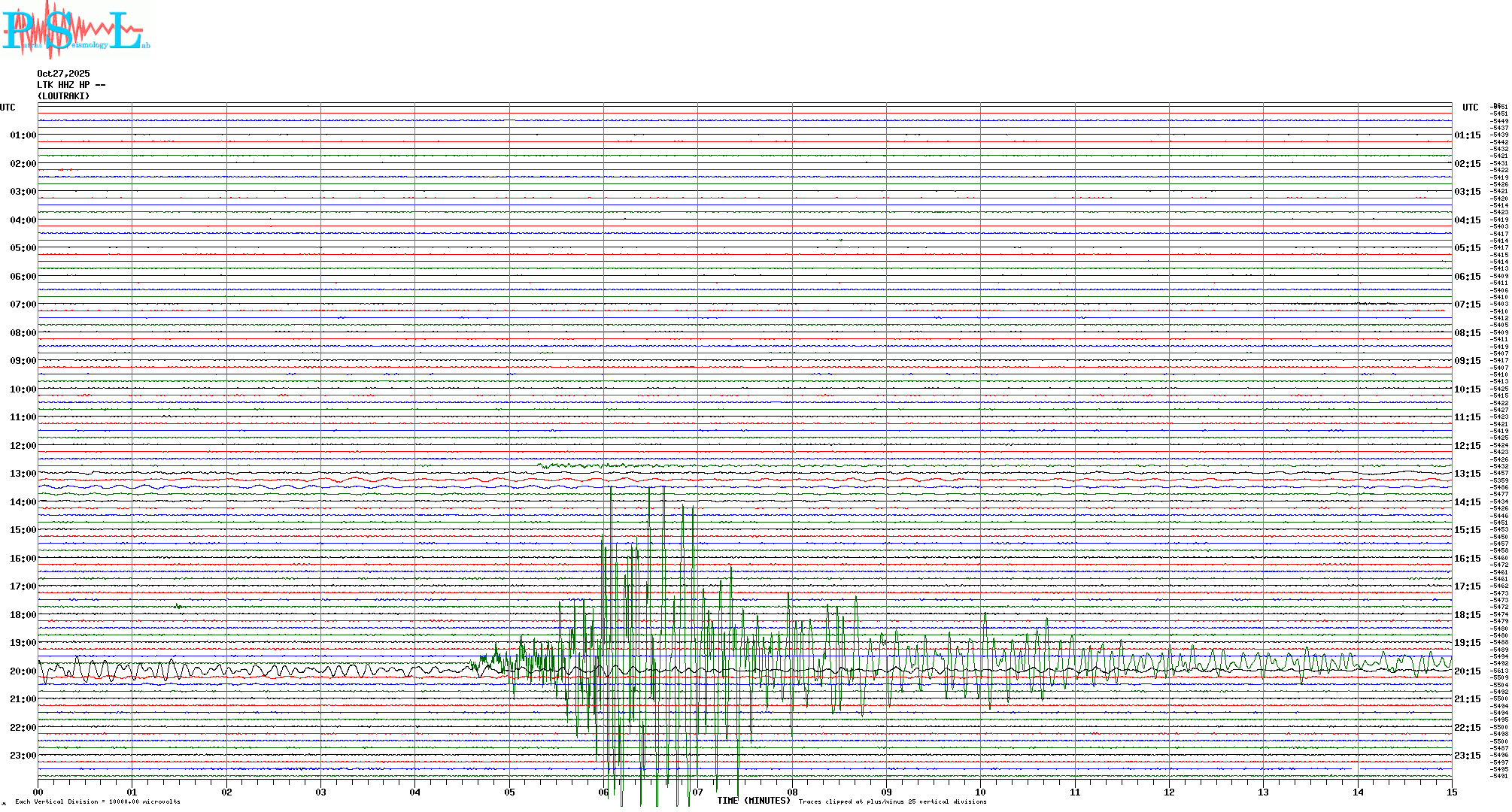
Task: Click the 09:15 label on right axis
Action: tap(1467, 361)
